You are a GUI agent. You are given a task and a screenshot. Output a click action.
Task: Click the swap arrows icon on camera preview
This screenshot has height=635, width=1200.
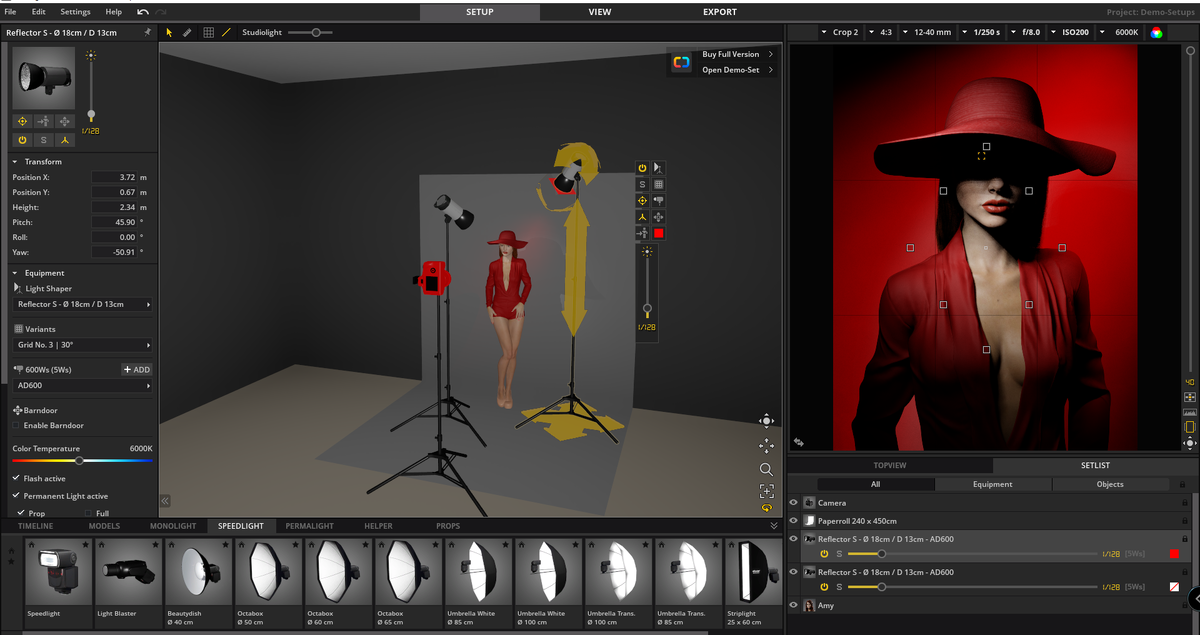(798, 441)
